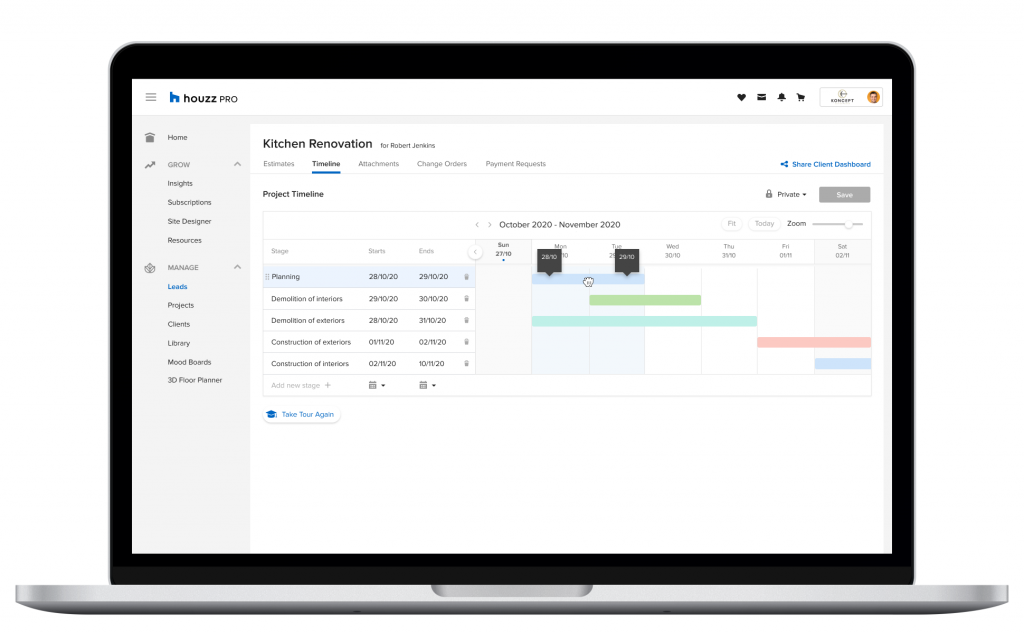Image resolution: width=1024 pixels, height=633 pixels.
Task: Open the shopping cart icon
Action: [800, 97]
